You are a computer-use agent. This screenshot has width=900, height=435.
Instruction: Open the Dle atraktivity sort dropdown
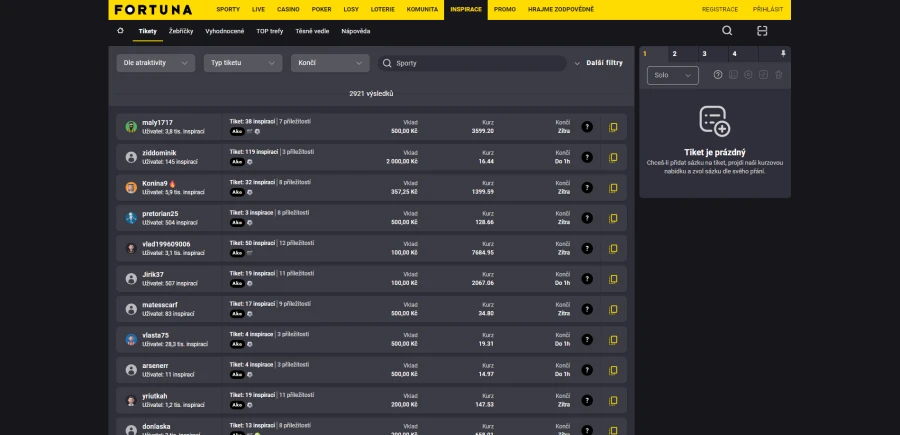156,63
